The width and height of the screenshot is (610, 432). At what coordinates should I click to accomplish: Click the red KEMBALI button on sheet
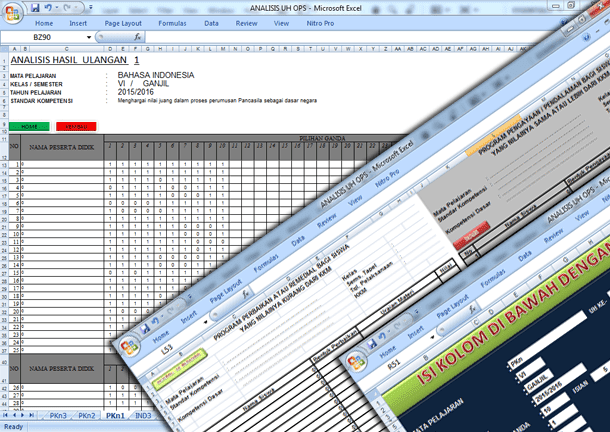(76, 127)
